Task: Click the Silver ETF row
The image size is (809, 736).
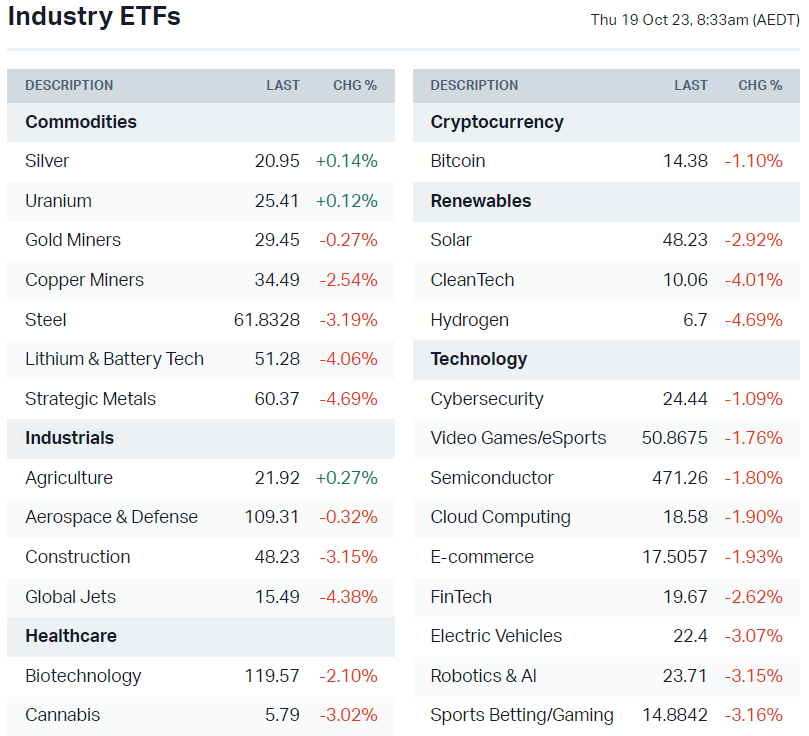Action: click(47, 161)
